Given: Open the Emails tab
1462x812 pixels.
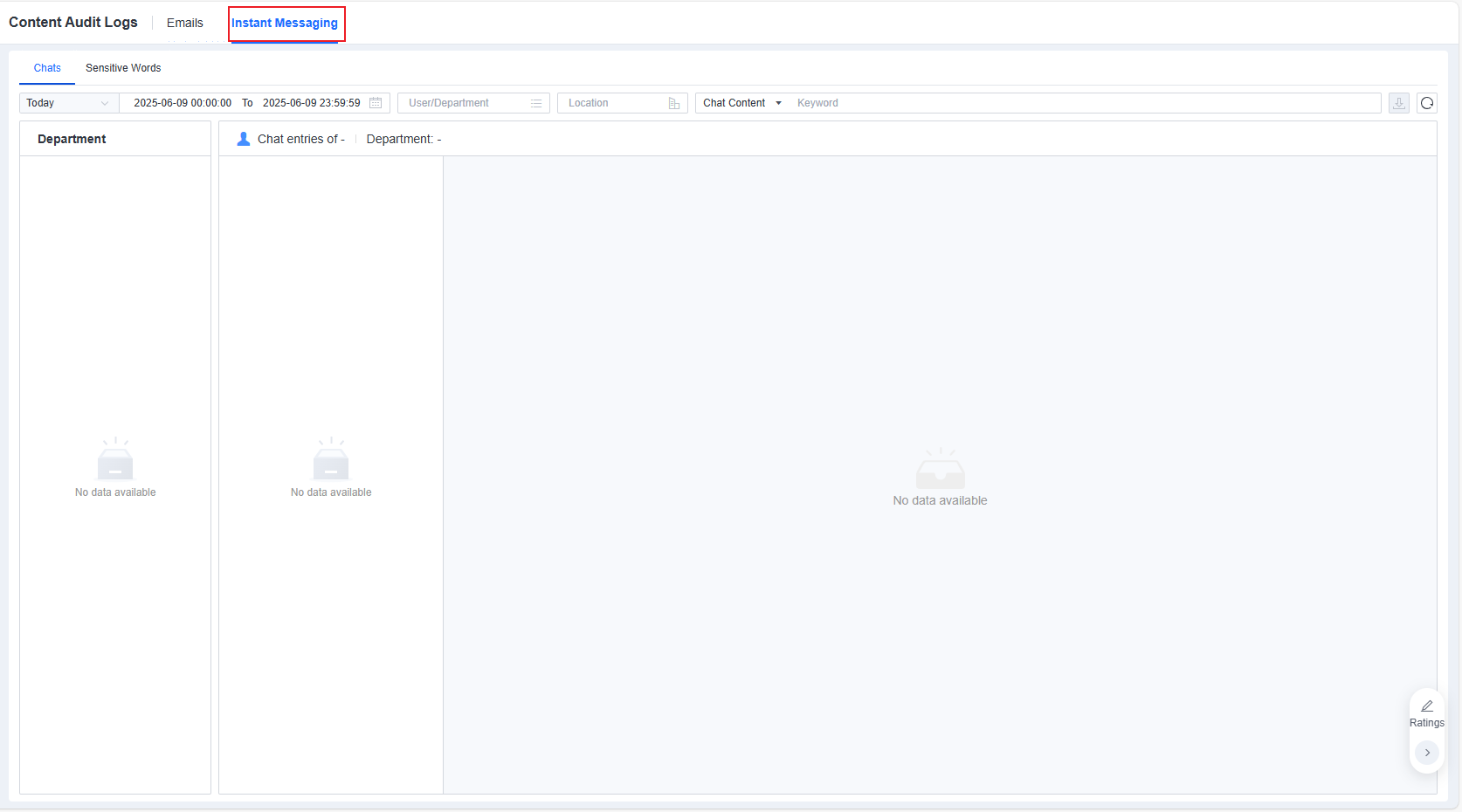Looking at the screenshot, I should pyautogui.click(x=185, y=23).
